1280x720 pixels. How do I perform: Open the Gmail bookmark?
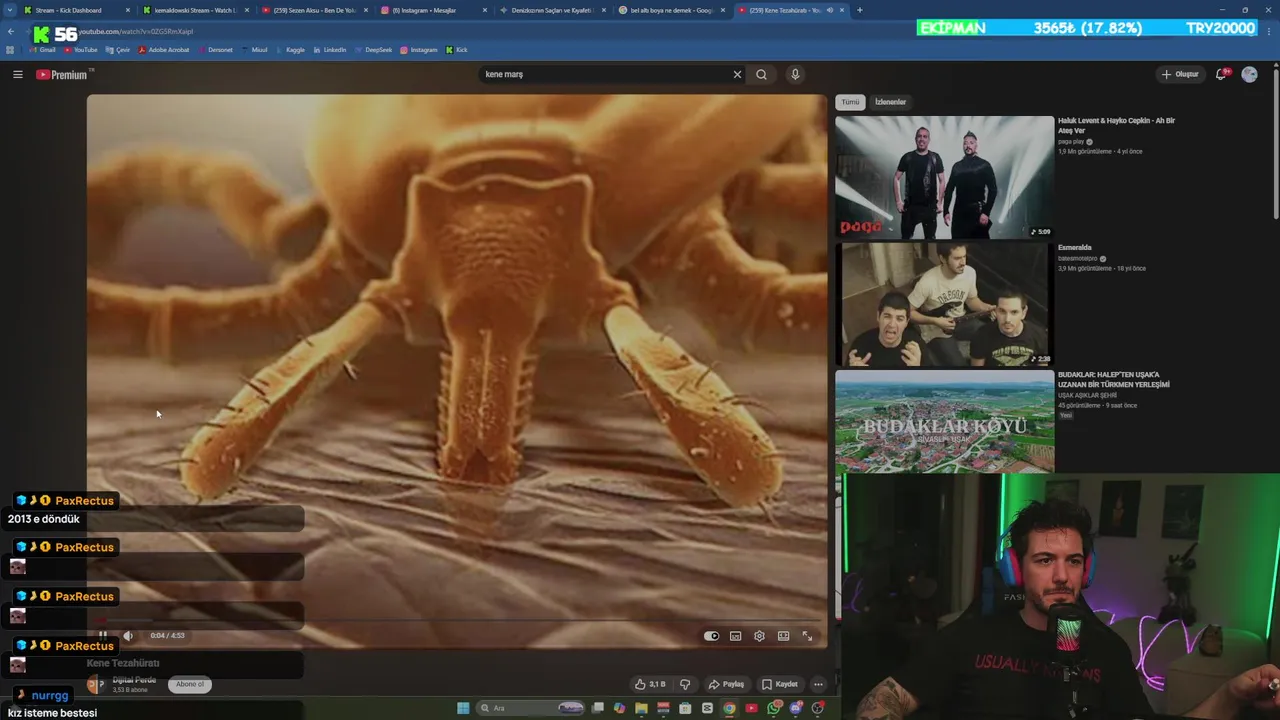pyautogui.click(x=42, y=50)
